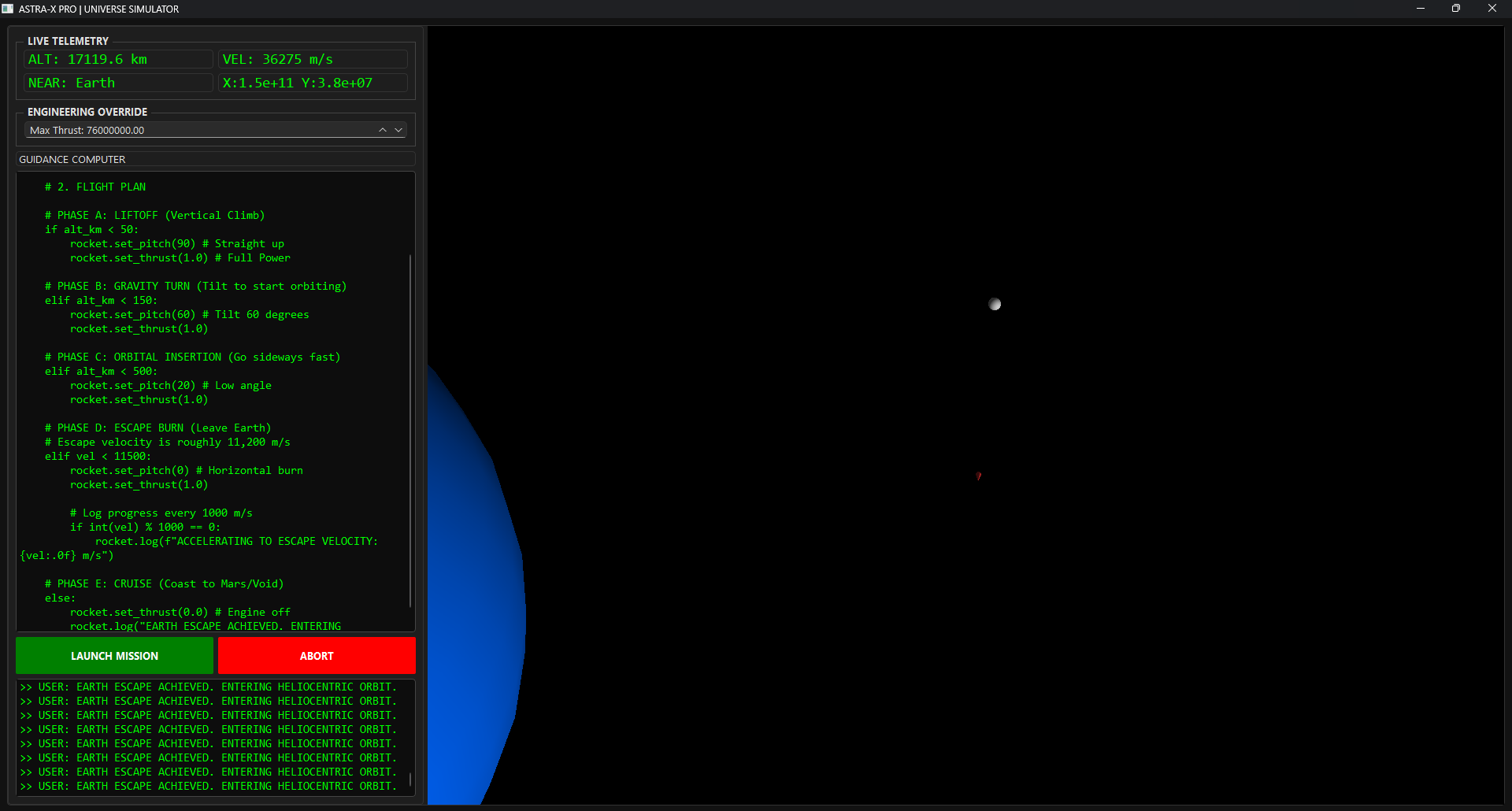Minimize the ASTRA-X PRO window
The height and width of the screenshot is (811, 1512).
tap(1421, 9)
